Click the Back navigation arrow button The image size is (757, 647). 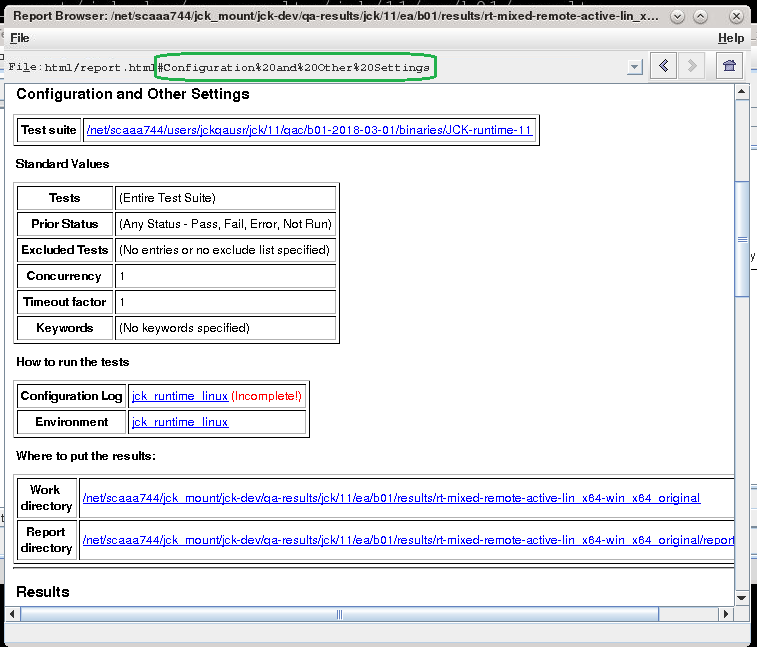tap(663, 66)
